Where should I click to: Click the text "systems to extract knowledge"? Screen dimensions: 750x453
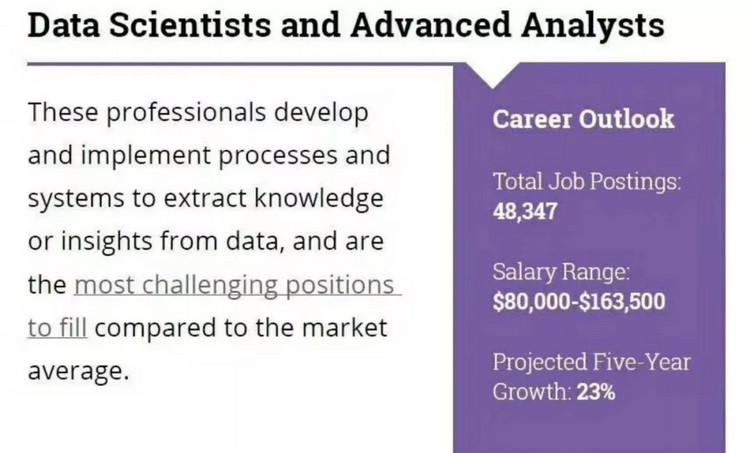(205, 199)
